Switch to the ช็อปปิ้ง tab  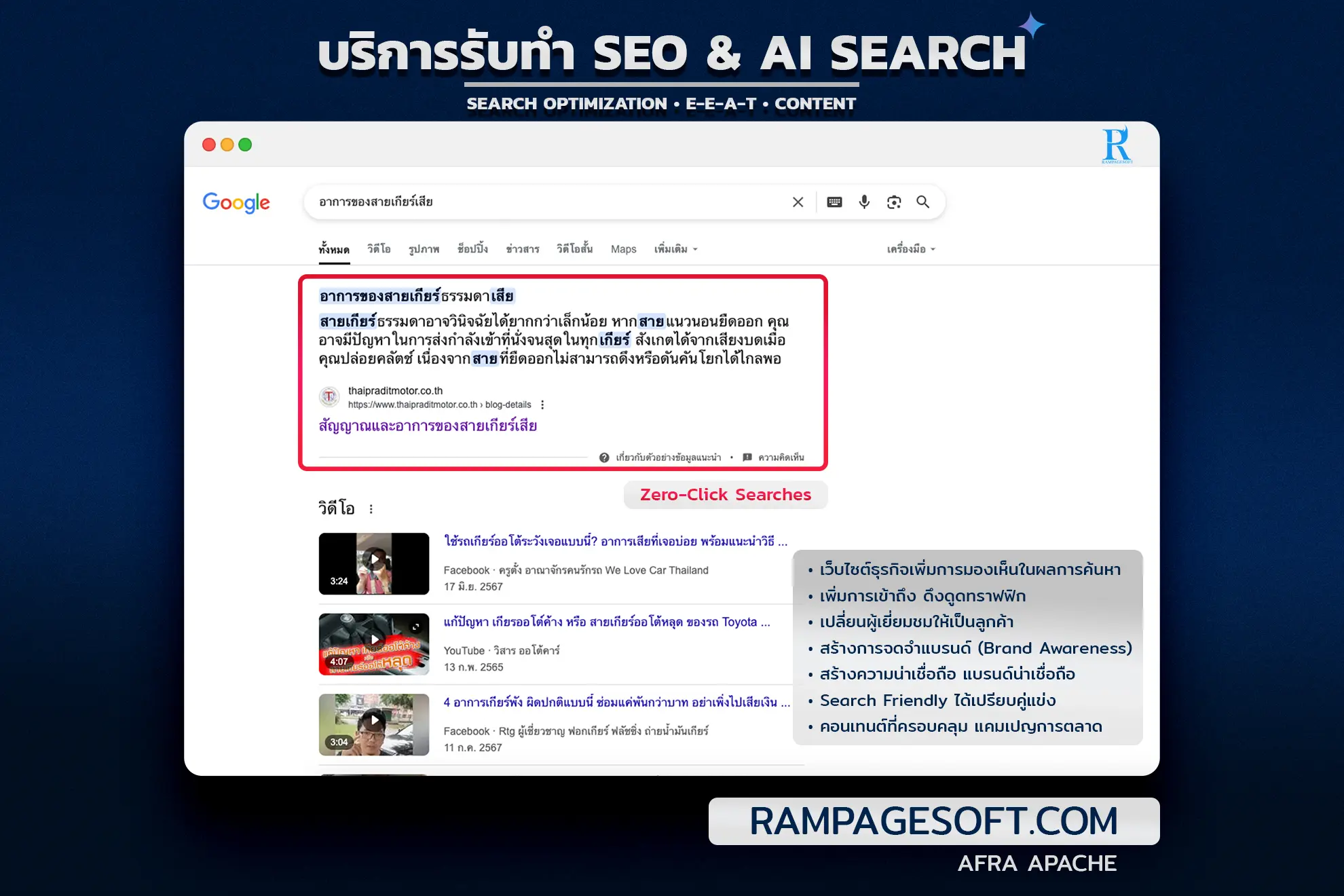coord(472,248)
